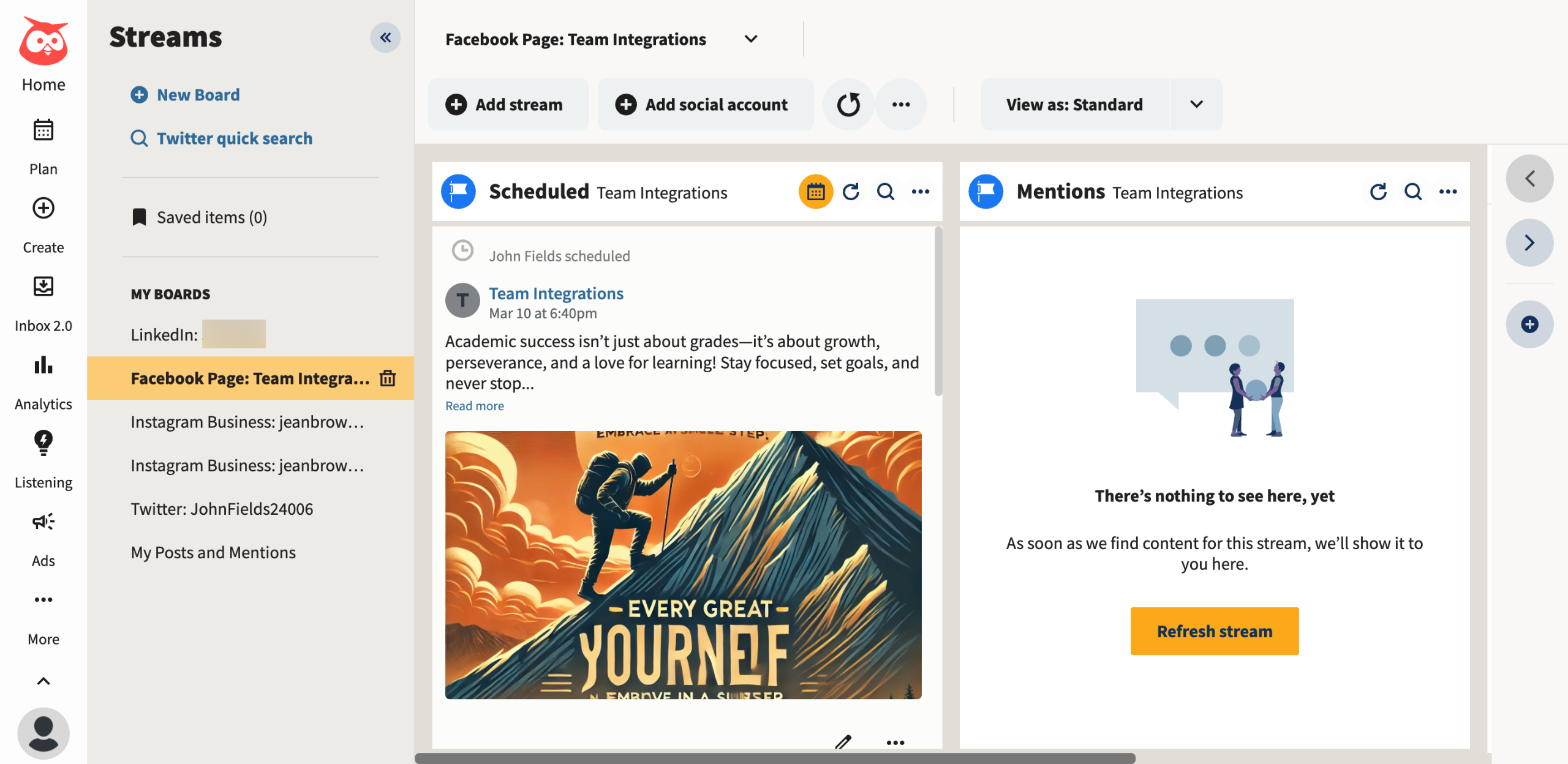Toggle calendar view in Scheduled stream
The width and height of the screenshot is (1568, 764).
(816, 192)
